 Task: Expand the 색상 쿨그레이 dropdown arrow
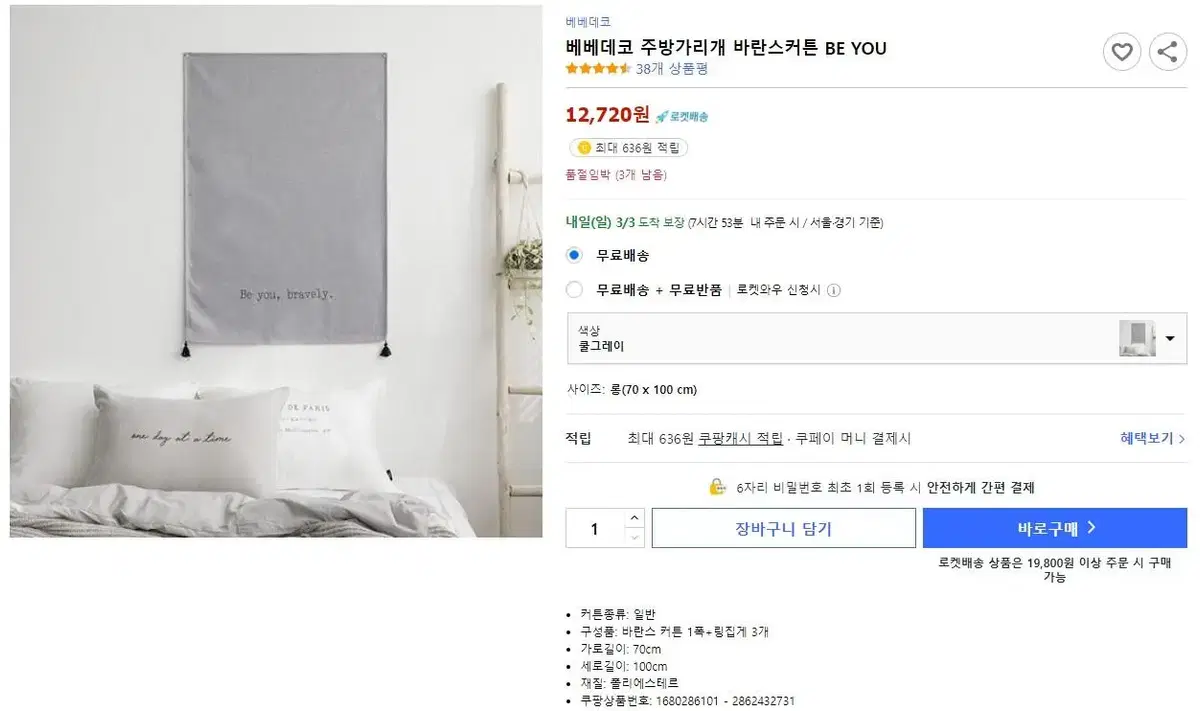(1171, 338)
